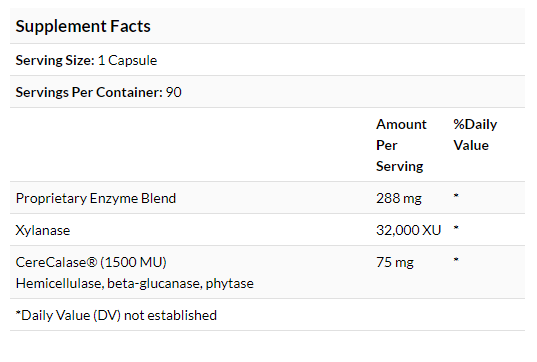
Task: Select the Serving Size label
Action: 55,61
